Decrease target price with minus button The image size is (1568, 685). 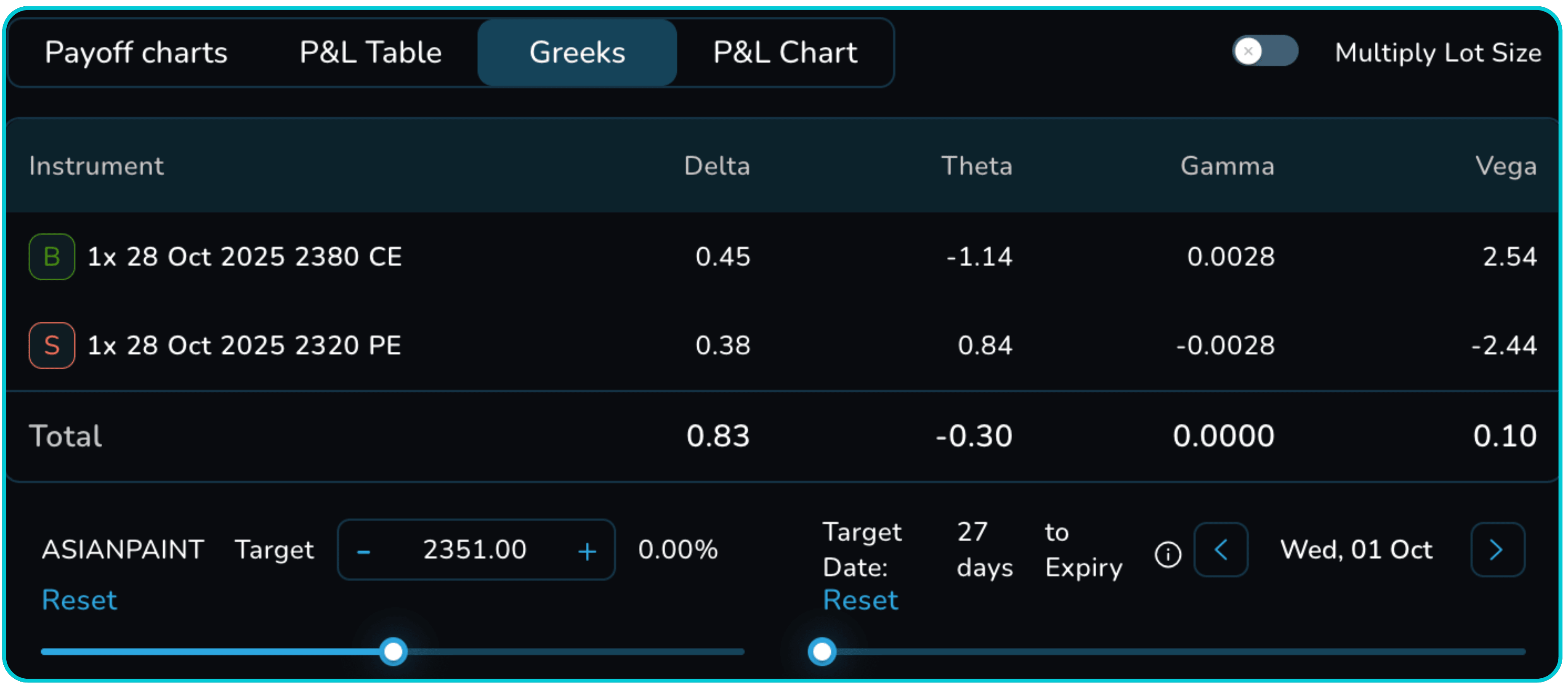[364, 551]
